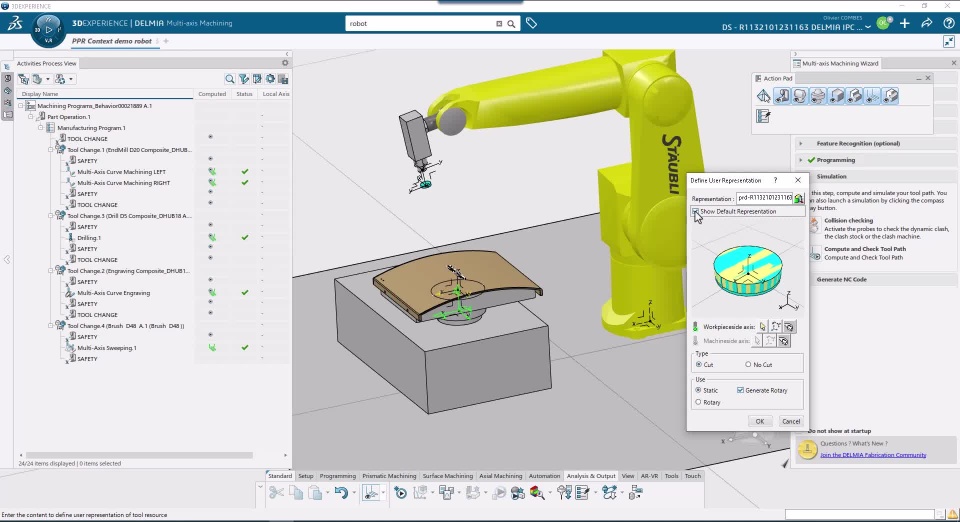Collapse Tool Change.3 Drill D5 node

tap(51, 215)
